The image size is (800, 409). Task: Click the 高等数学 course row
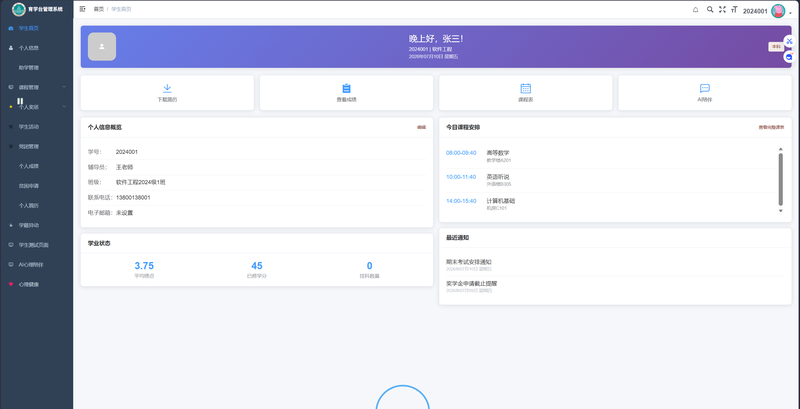coord(611,156)
